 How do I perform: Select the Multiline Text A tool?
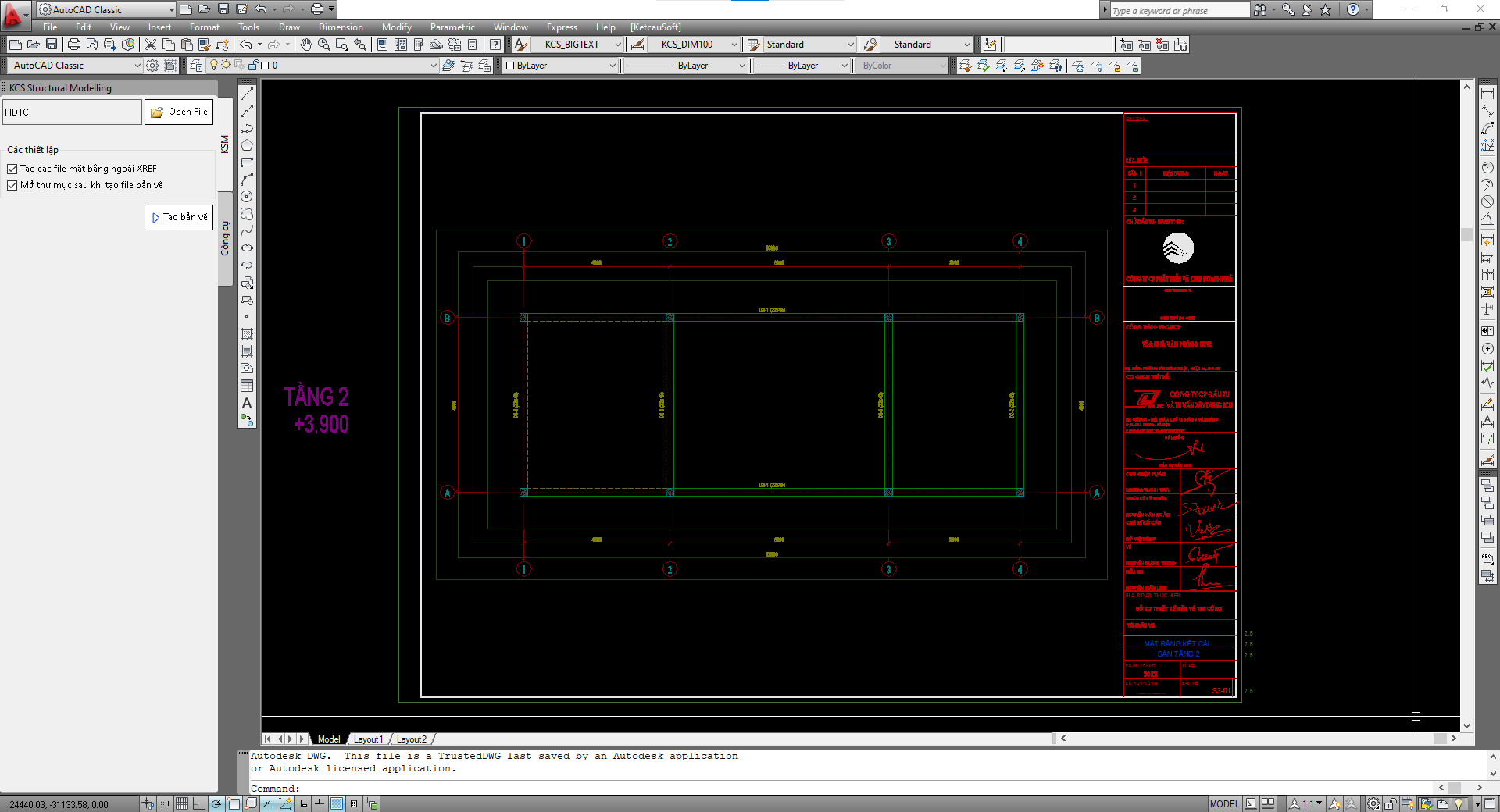247,403
